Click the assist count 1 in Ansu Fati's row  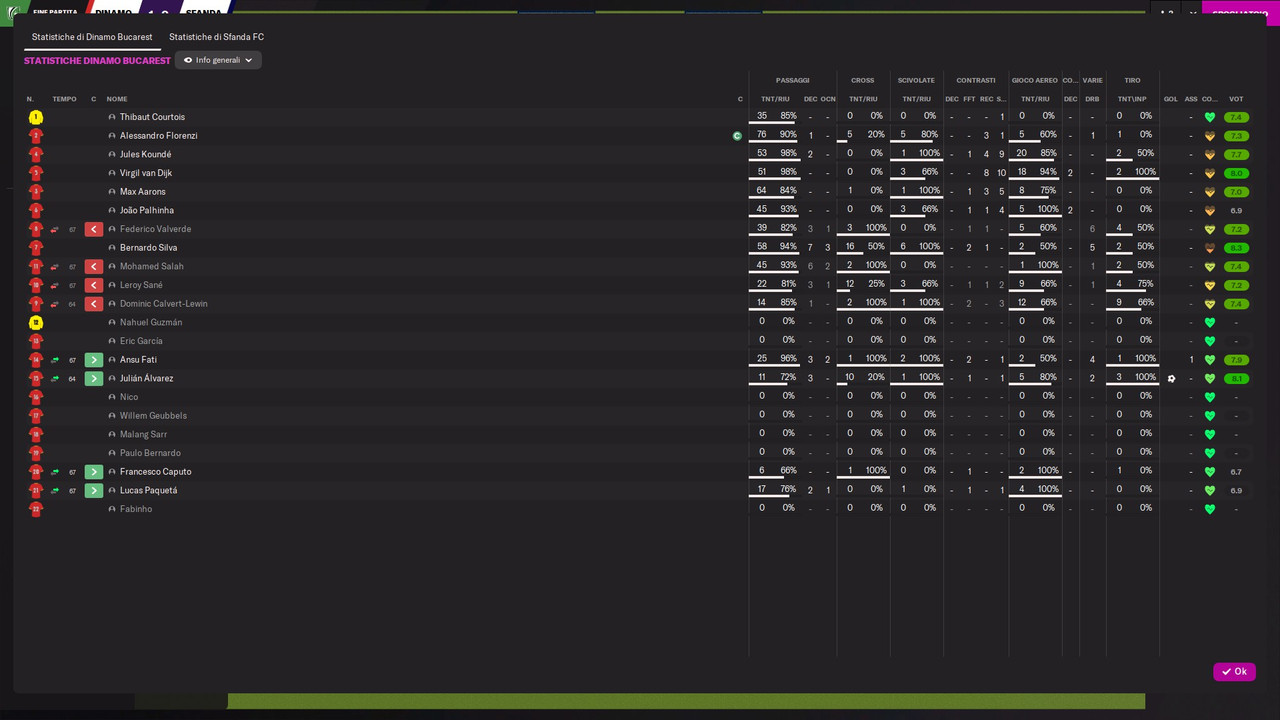(x=1191, y=360)
